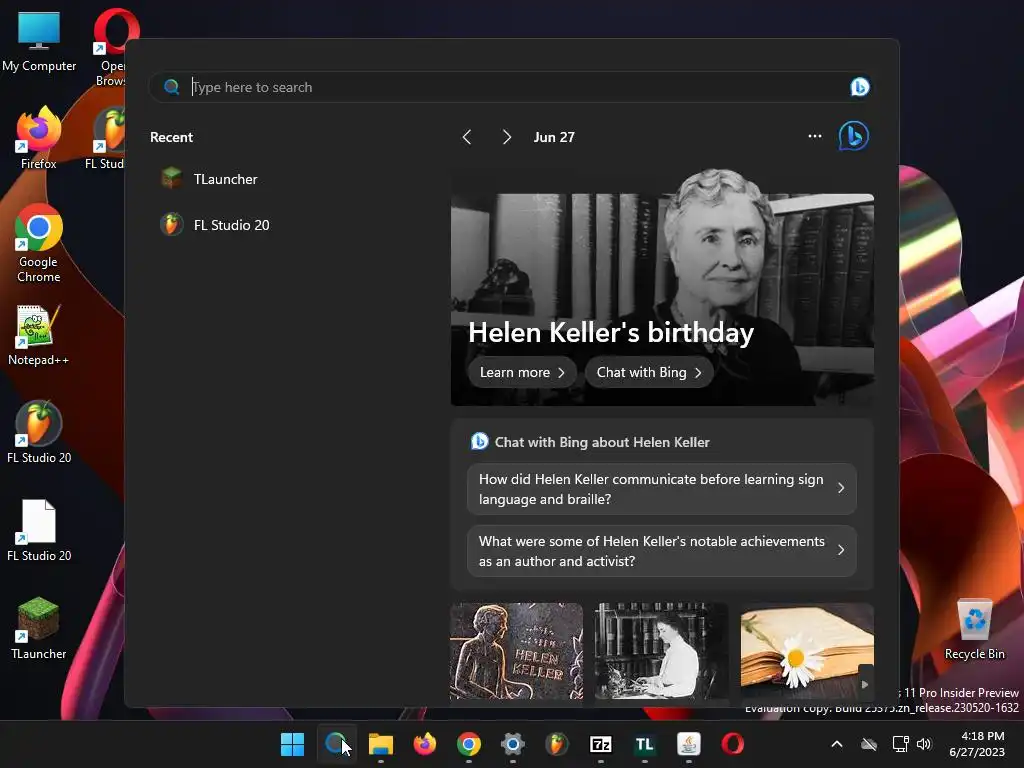This screenshot has width=1024, height=768.
Task: Open TL TLauncher icon in taskbar
Action: point(645,744)
